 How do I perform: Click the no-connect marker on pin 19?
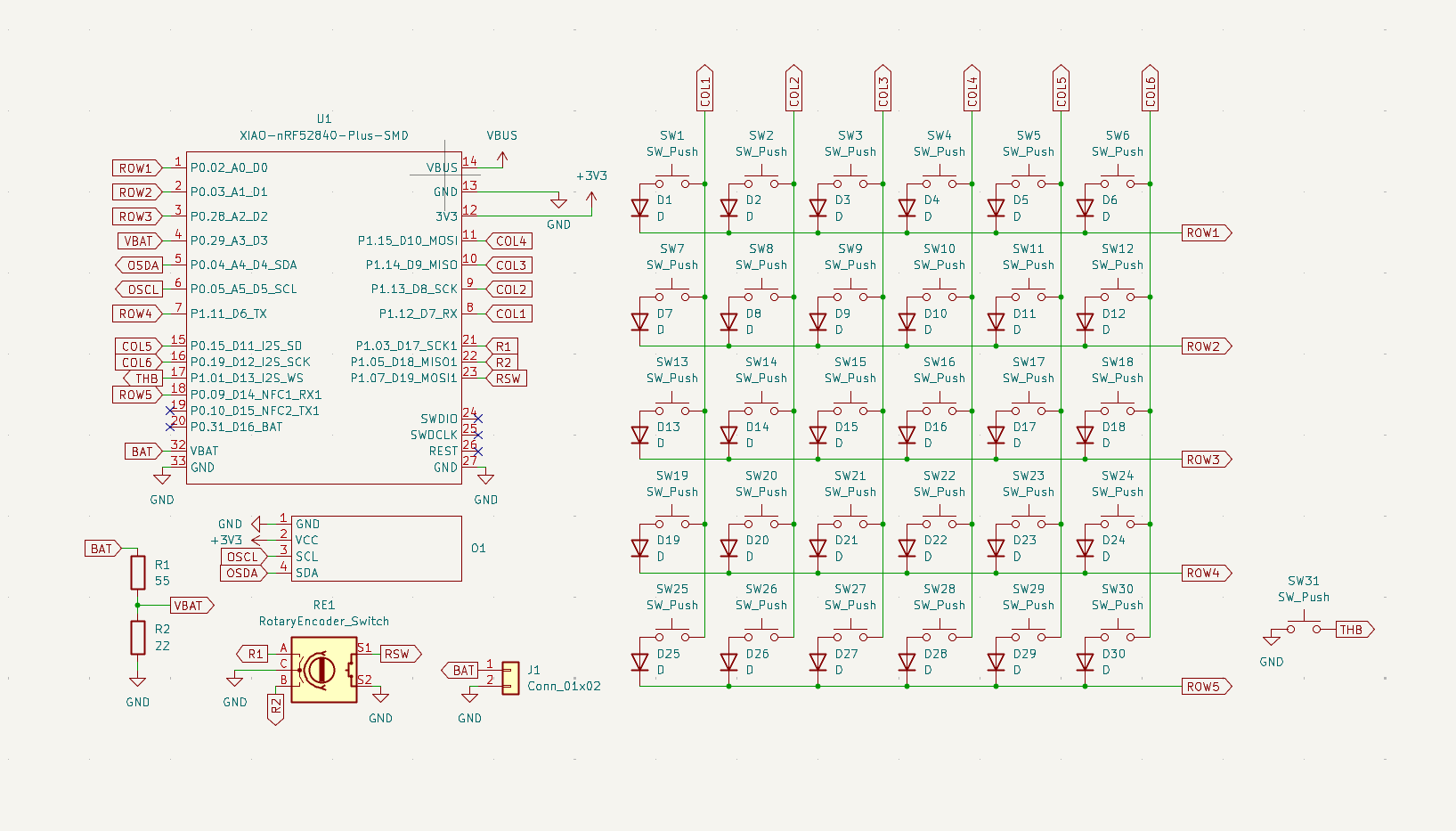pos(170,411)
